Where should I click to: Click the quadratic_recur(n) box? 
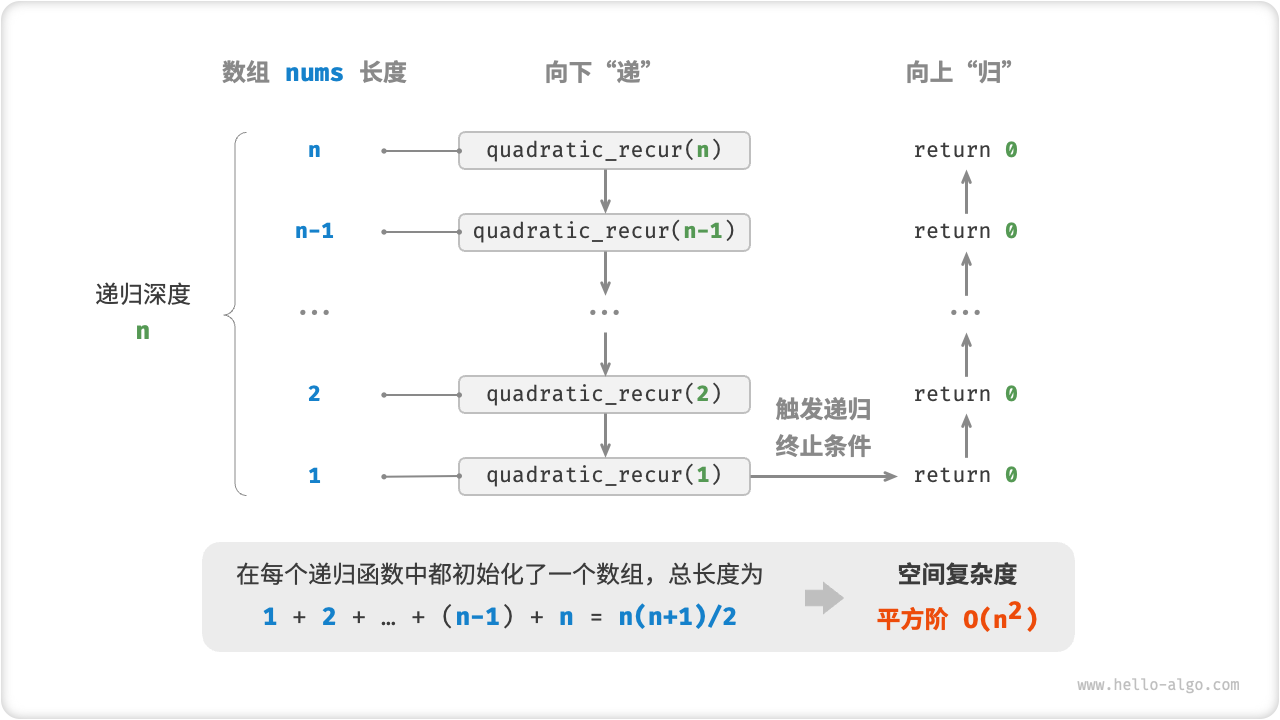(x=604, y=151)
